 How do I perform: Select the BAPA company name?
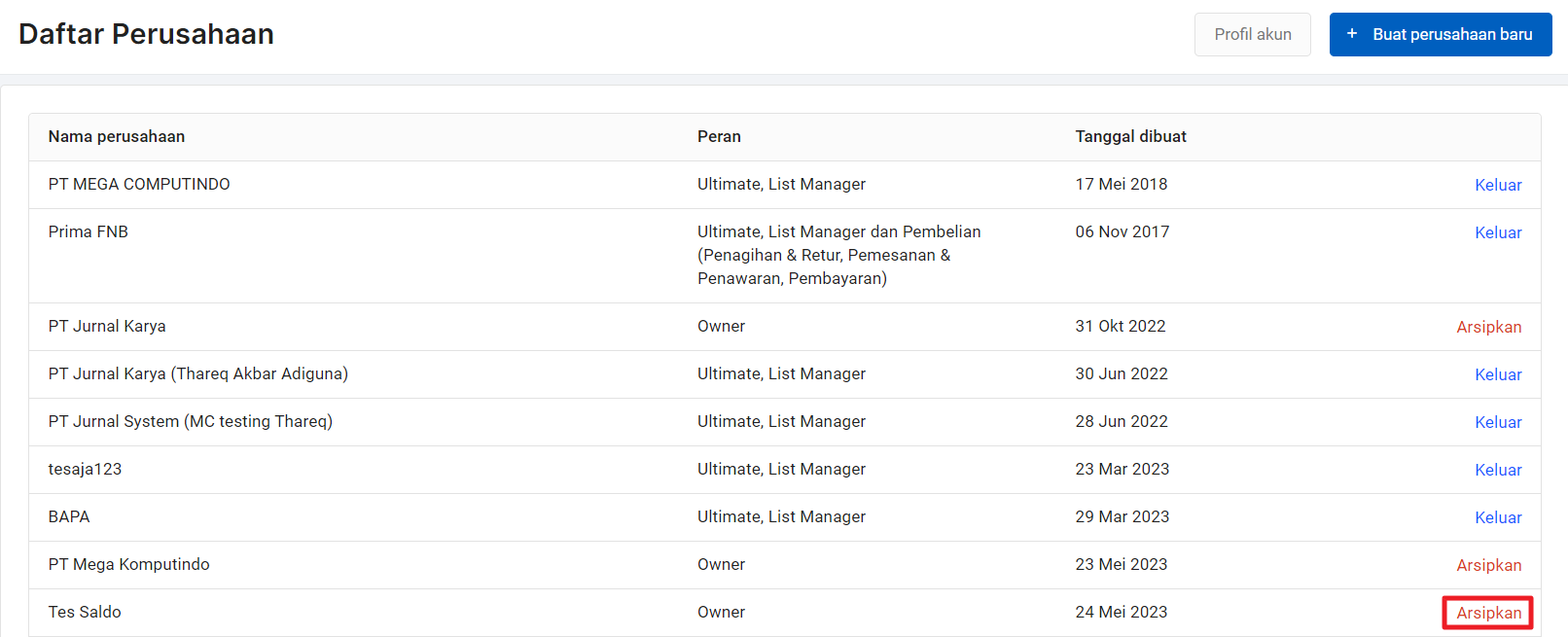pos(69,516)
